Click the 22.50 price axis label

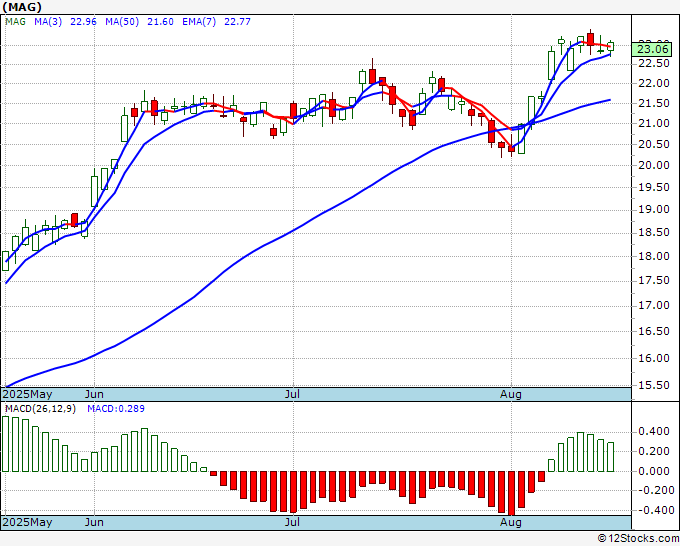(654, 64)
